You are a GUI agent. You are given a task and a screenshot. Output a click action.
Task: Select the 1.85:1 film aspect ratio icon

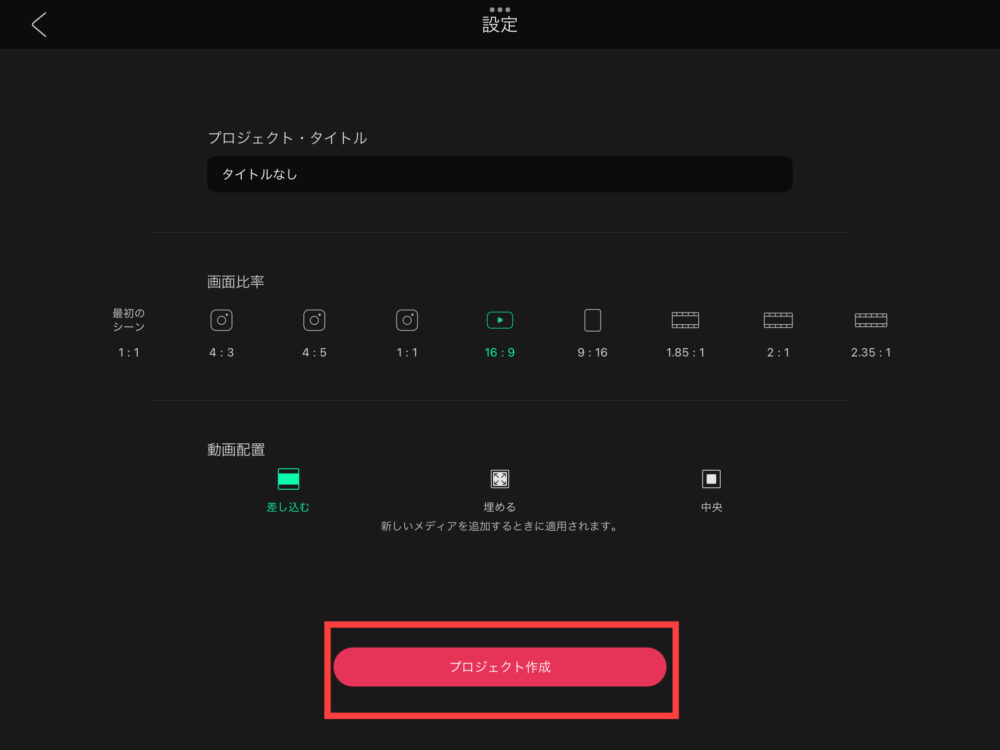[x=684, y=320]
